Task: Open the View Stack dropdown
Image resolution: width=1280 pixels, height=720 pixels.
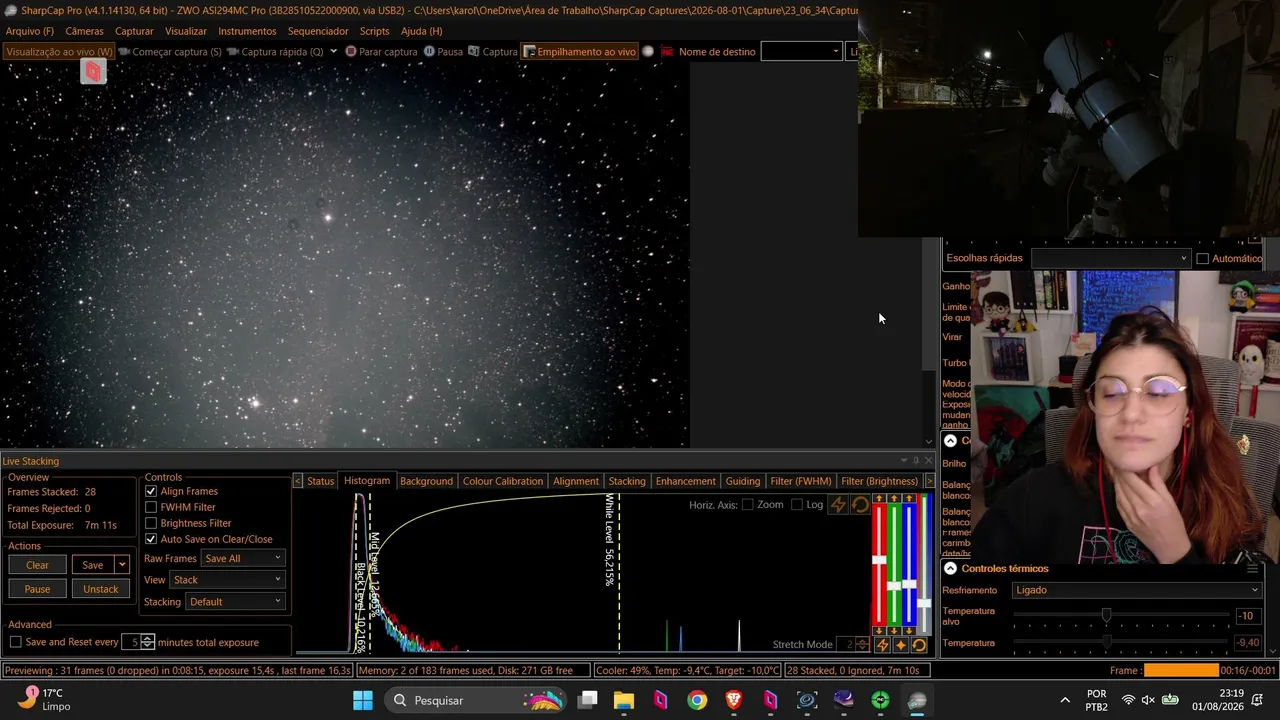Action: pyautogui.click(x=227, y=580)
